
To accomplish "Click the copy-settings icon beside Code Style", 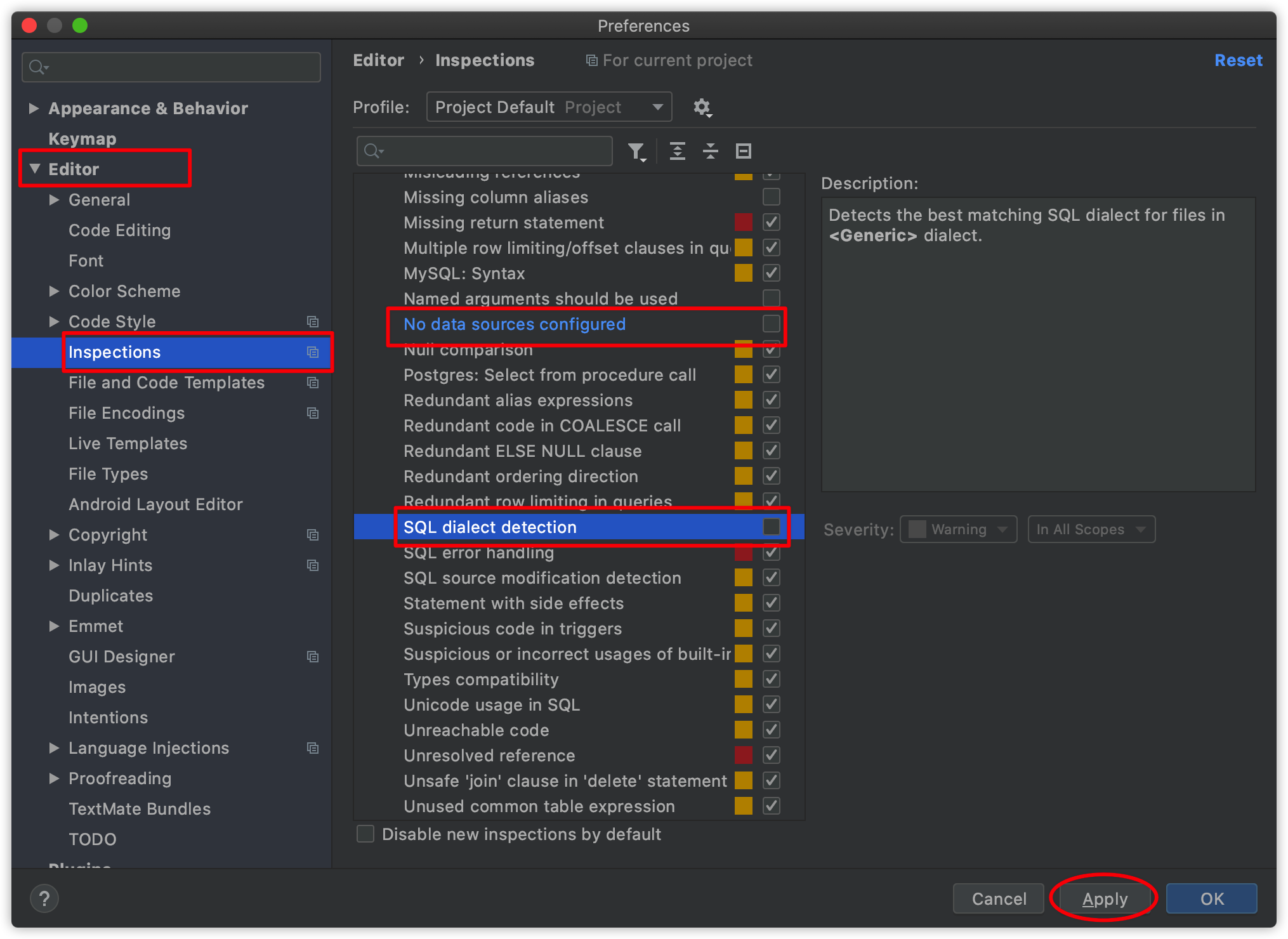I will 313,322.
